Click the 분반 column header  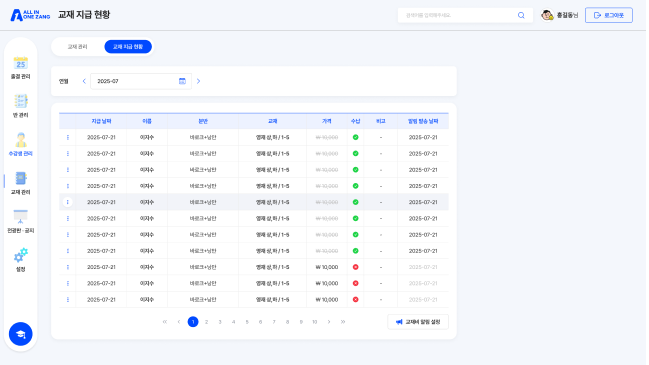tap(203, 121)
